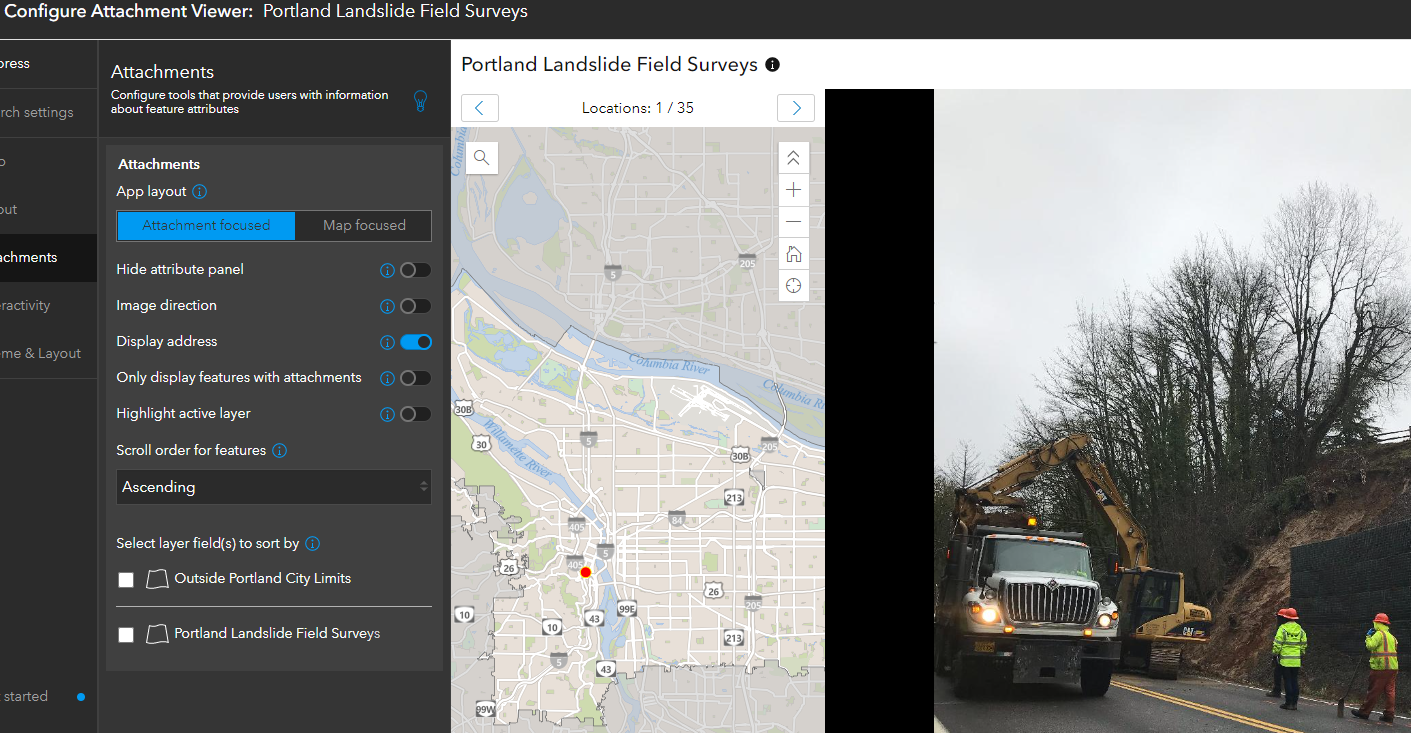
Task: Collapse map controls with double chevron icon
Action: [793, 157]
